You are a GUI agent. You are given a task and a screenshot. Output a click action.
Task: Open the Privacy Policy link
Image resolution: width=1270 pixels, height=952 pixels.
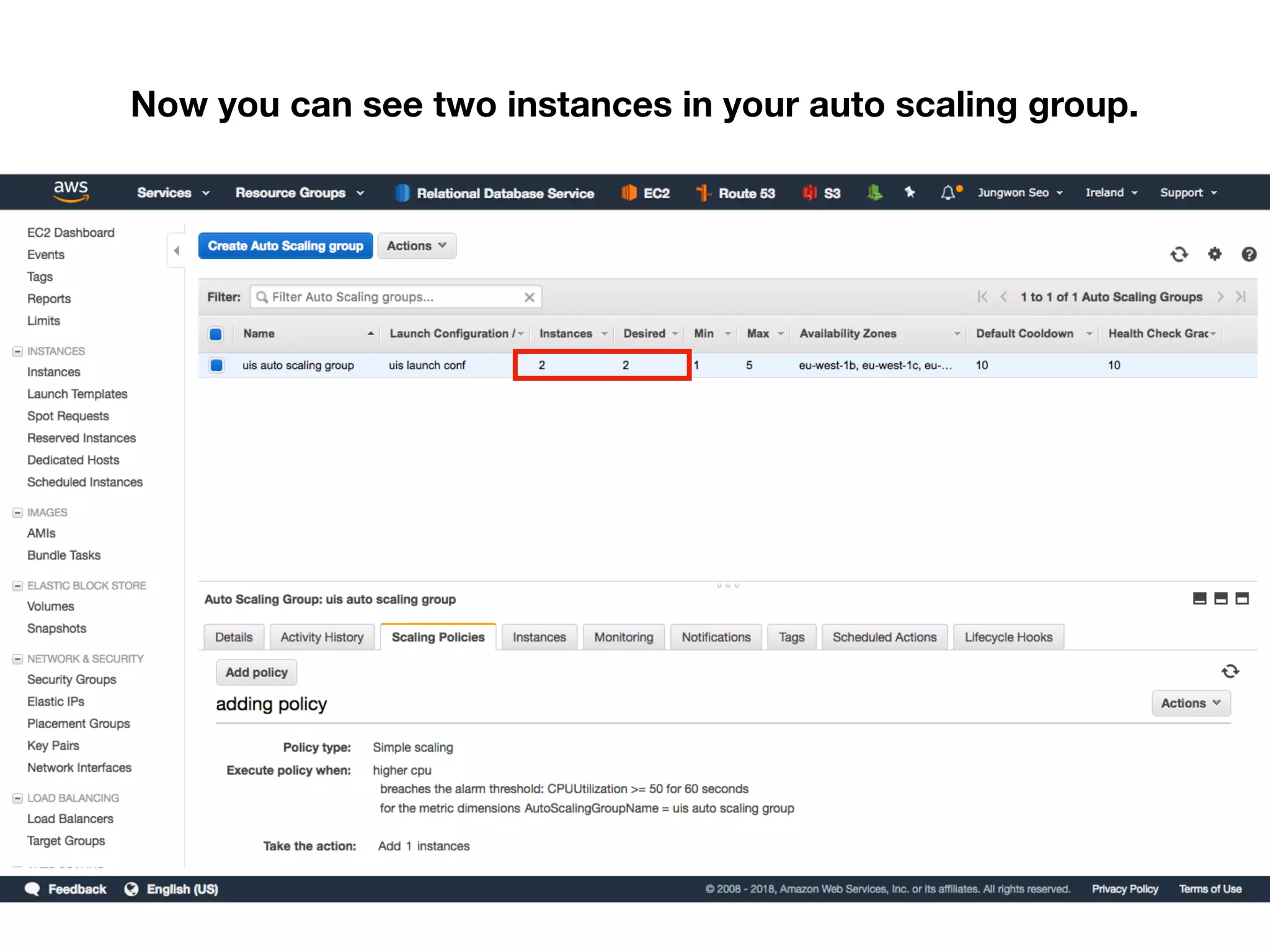click(x=1125, y=889)
